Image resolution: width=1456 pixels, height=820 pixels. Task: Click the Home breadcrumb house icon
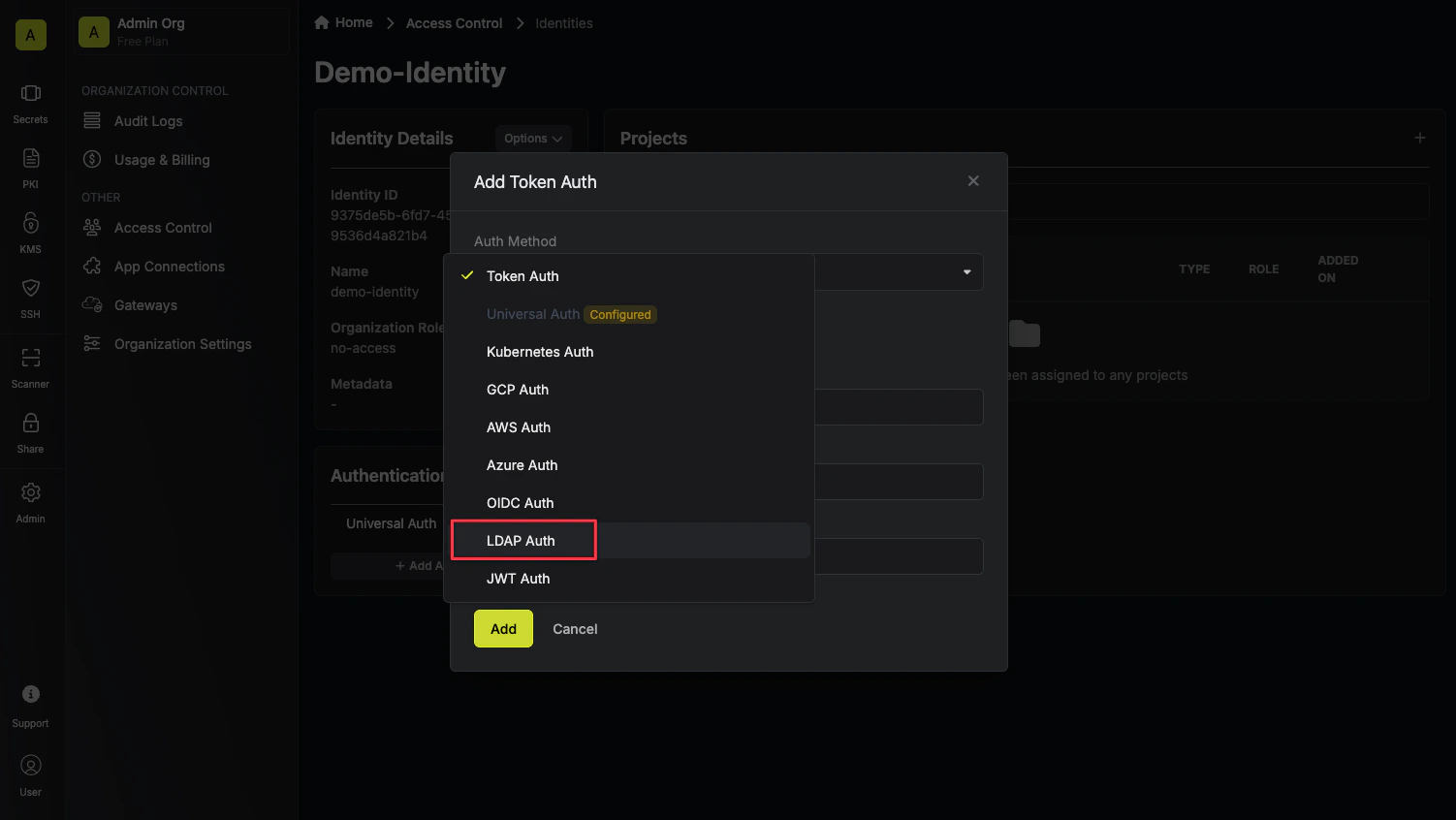322,22
